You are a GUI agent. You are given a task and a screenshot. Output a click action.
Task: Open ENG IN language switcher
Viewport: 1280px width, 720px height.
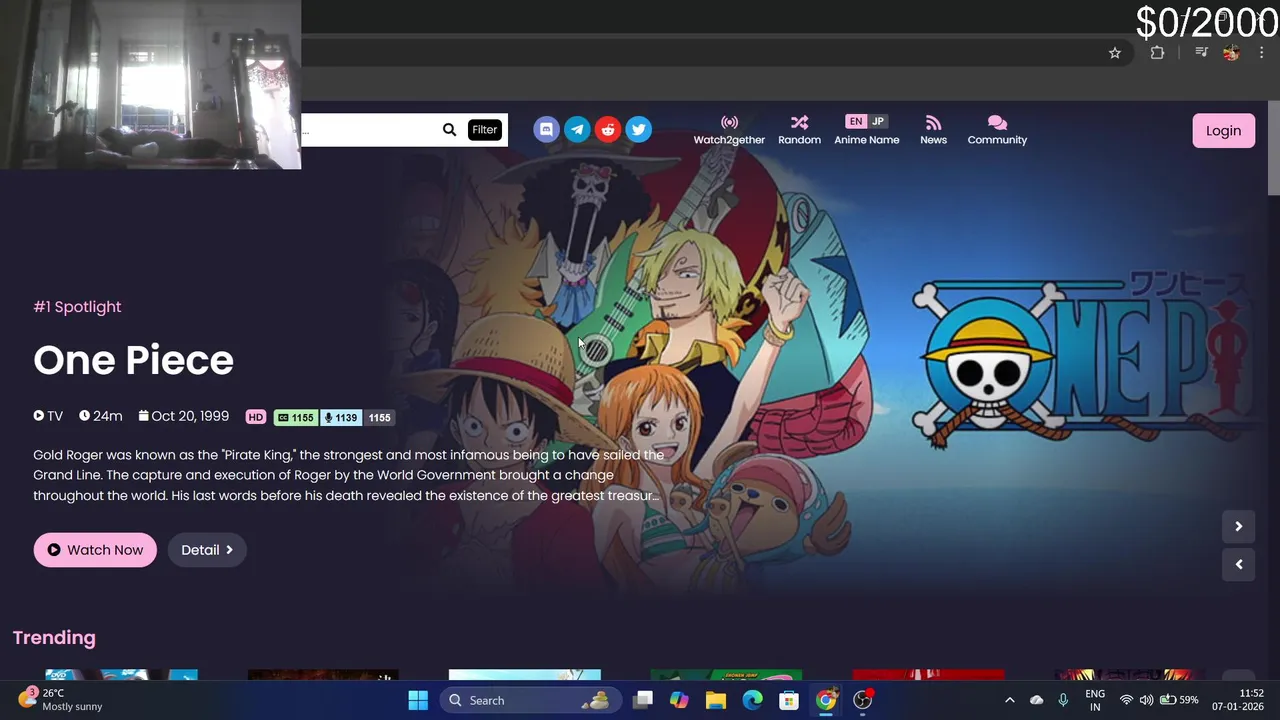click(x=1095, y=700)
